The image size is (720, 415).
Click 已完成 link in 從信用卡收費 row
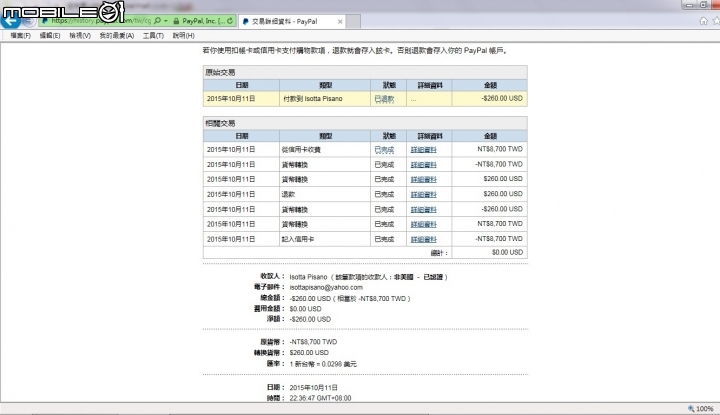(x=384, y=150)
